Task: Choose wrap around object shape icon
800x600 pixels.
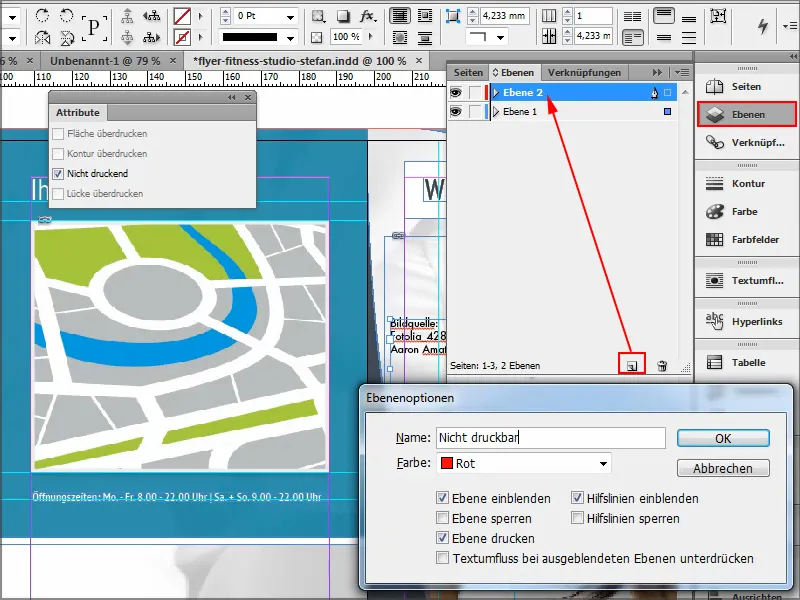Action: pyautogui.click(x=400, y=37)
